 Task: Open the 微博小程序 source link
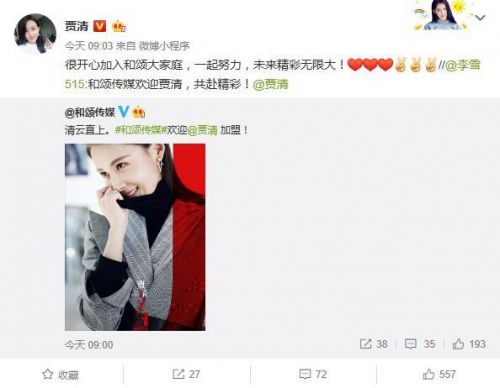coord(164,46)
